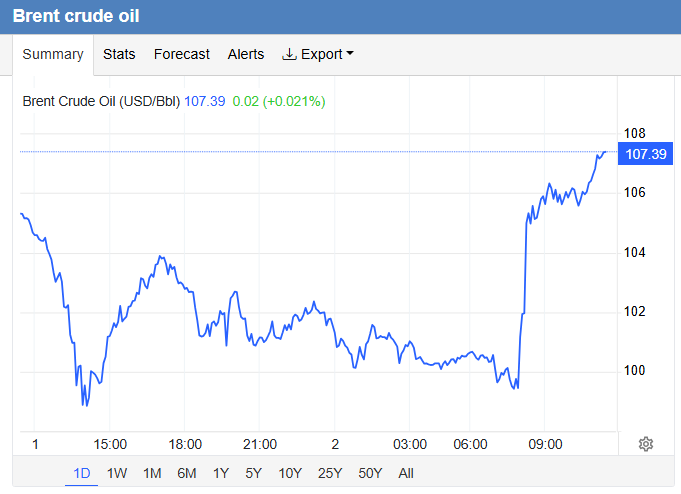The width and height of the screenshot is (681, 494).
Task: Click the Export download icon
Action: [x=290, y=54]
